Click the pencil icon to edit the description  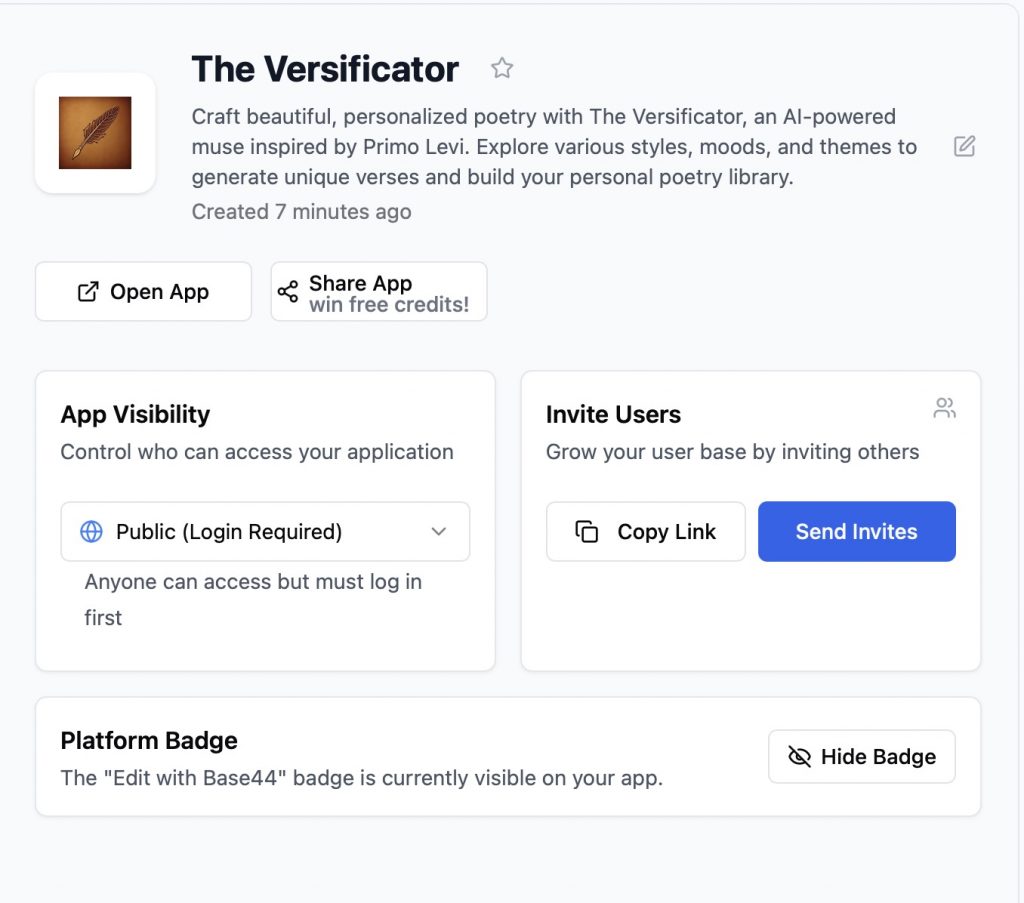(x=964, y=147)
